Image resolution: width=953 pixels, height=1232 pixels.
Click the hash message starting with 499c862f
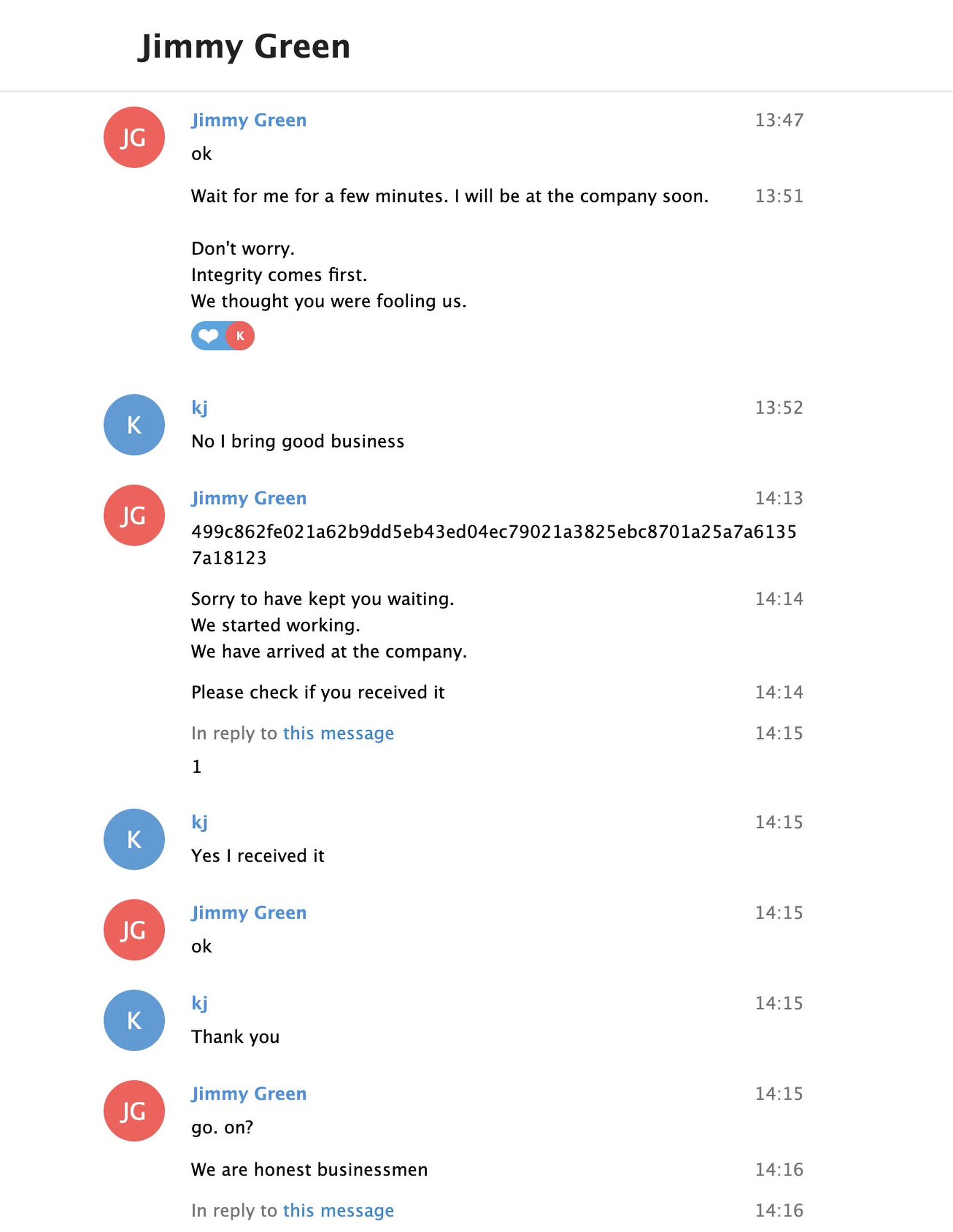pyautogui.click(x=494, y=545)
